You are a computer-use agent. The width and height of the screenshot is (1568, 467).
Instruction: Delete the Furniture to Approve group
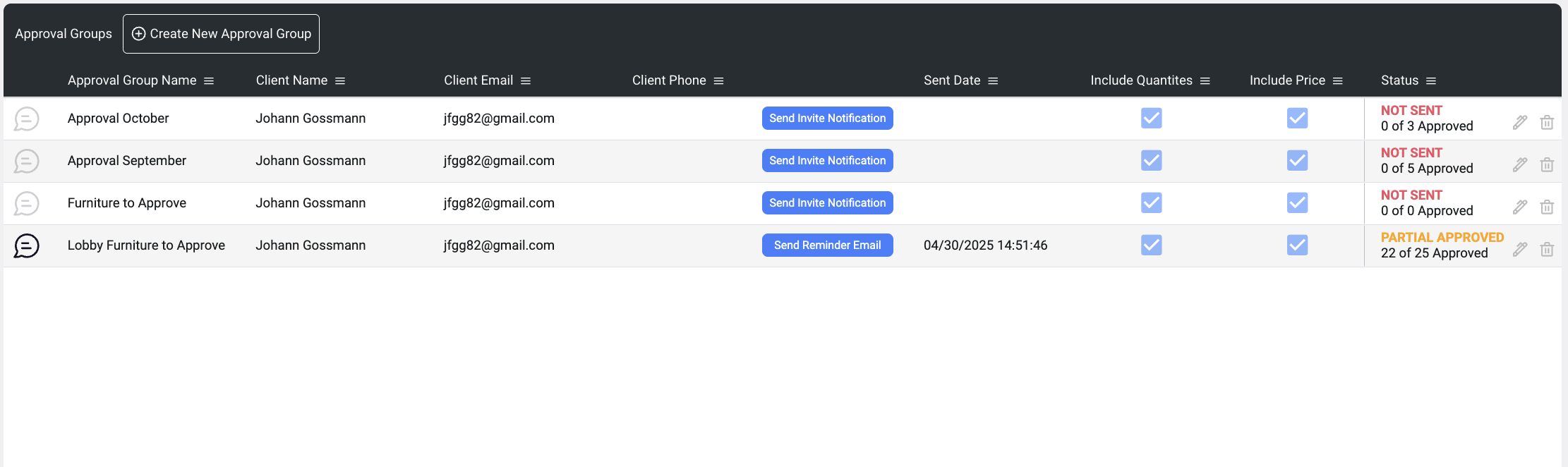[1547, 207]
